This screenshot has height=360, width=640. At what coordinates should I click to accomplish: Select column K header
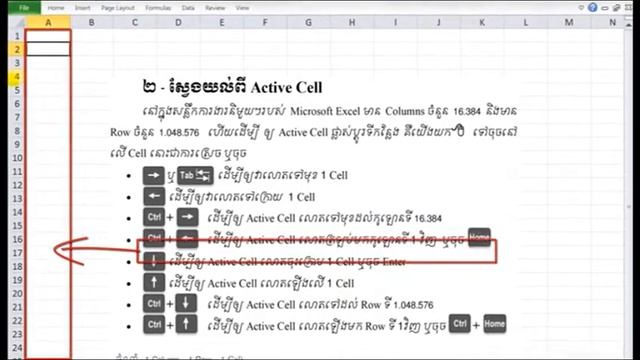click(x=482, y=22)
